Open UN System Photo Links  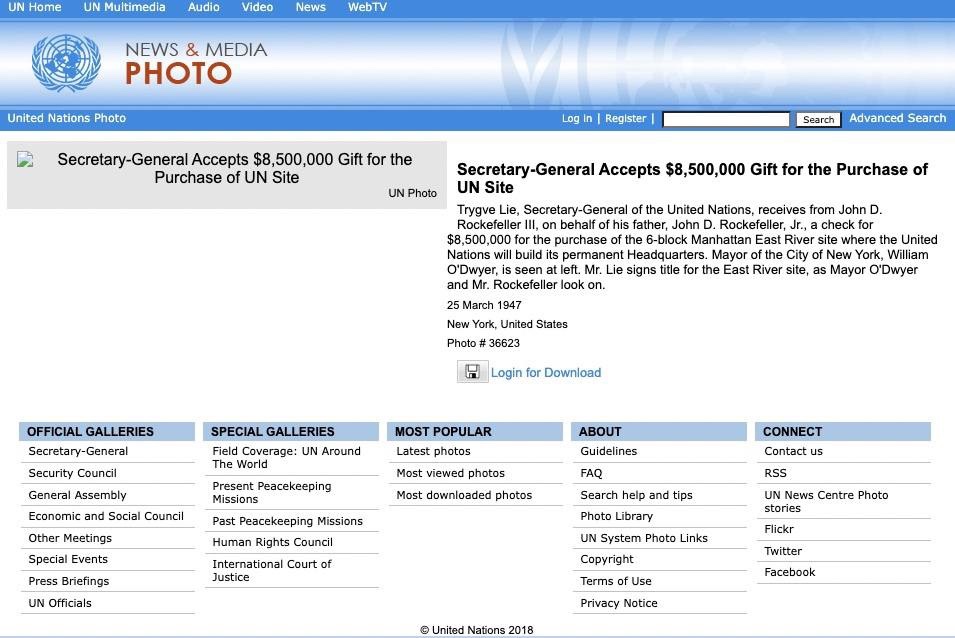click(x=644, y=538)
